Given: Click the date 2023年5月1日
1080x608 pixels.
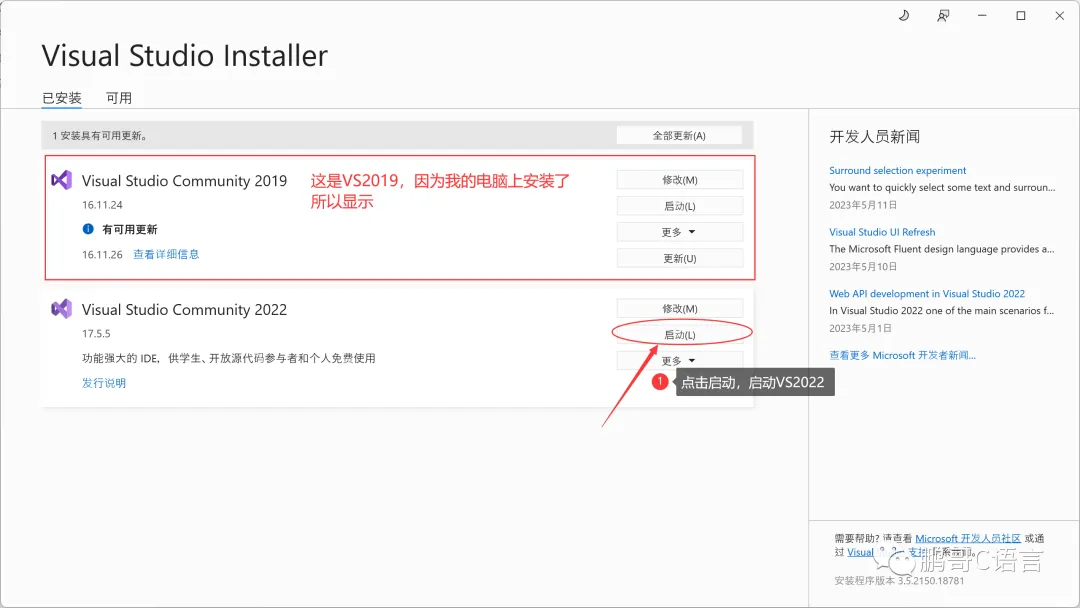Looking at the screenshot, I should (860, 328).
